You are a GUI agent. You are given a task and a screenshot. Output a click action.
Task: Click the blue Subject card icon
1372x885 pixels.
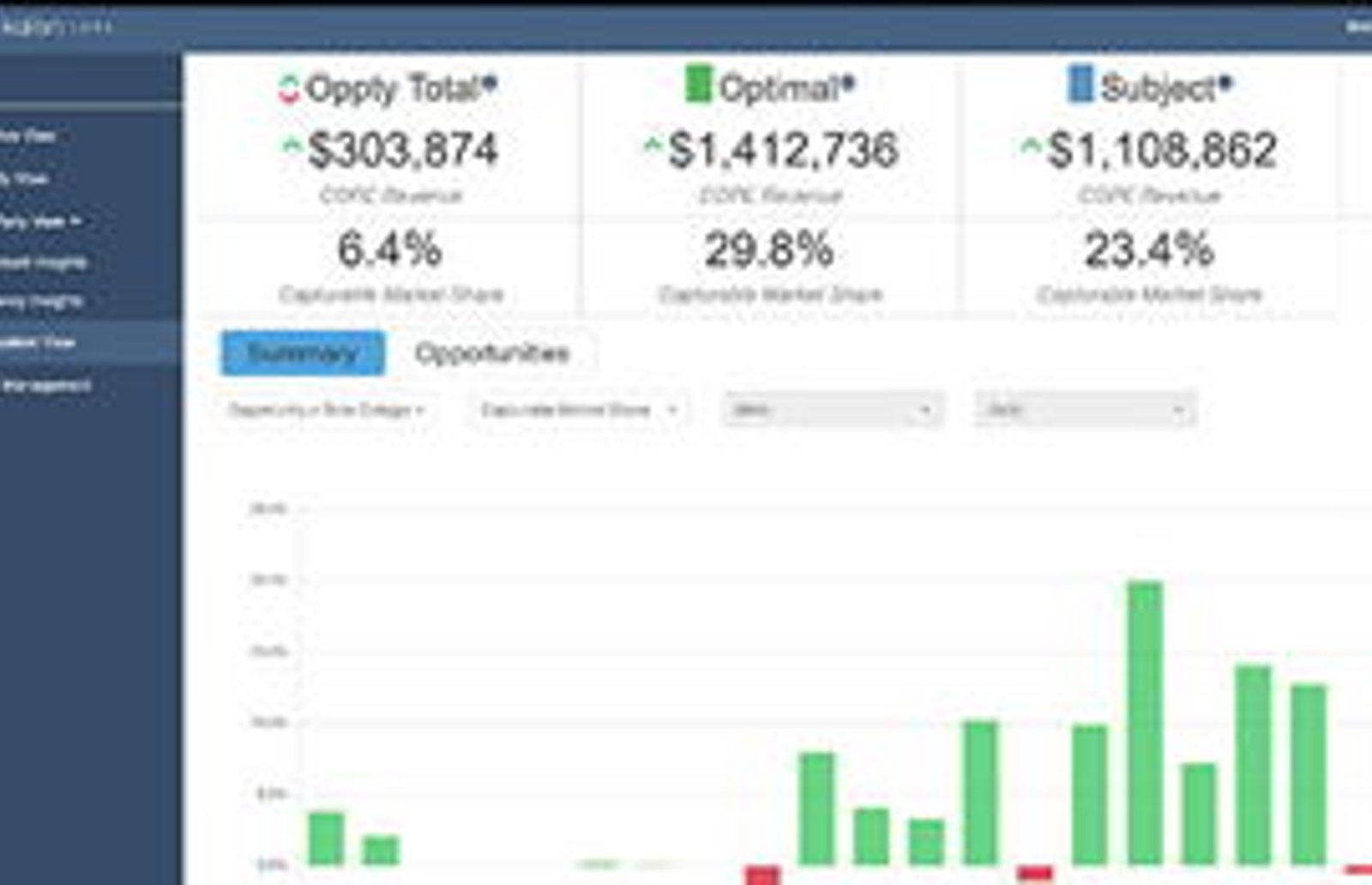tap(1080, 84)
